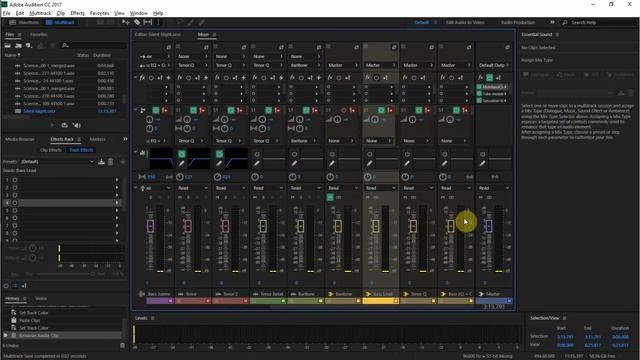The image size is (640, 360).
Task: Toggle the Multiband effect power on the Master strip
Action: (479, 87)
